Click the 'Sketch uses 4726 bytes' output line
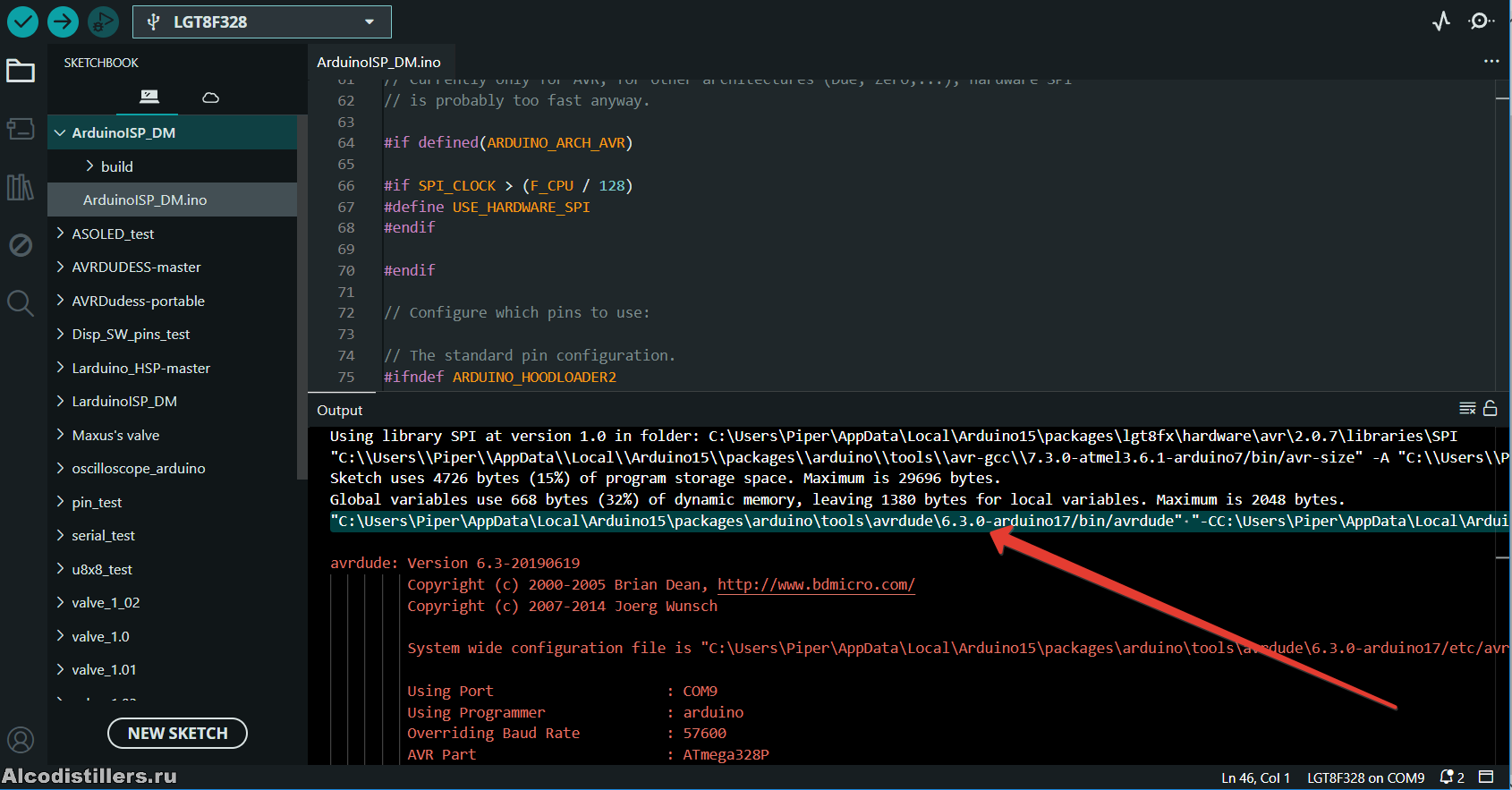1512x790 pixels. pos(666,478)
